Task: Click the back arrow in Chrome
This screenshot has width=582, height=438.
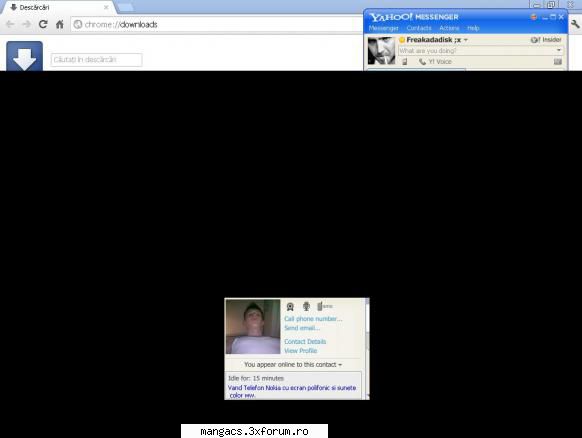Action: coord(10,24)
